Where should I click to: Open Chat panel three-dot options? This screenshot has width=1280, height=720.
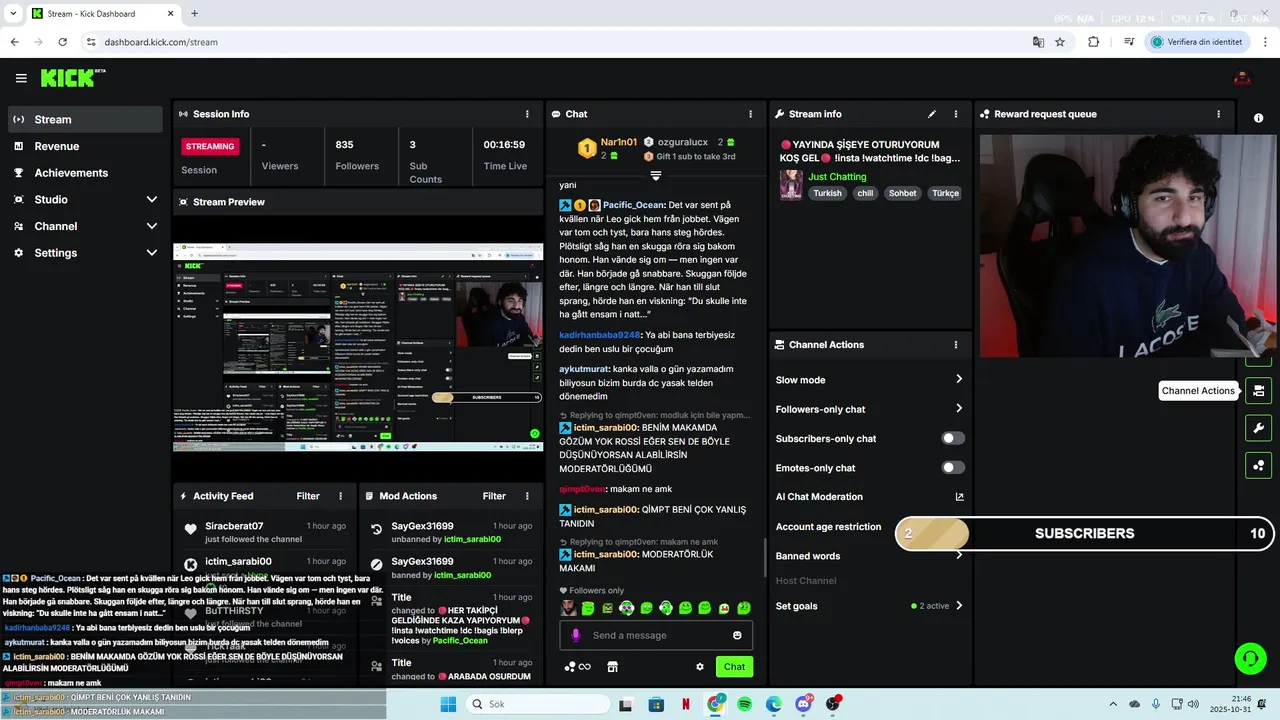(751, 114)
